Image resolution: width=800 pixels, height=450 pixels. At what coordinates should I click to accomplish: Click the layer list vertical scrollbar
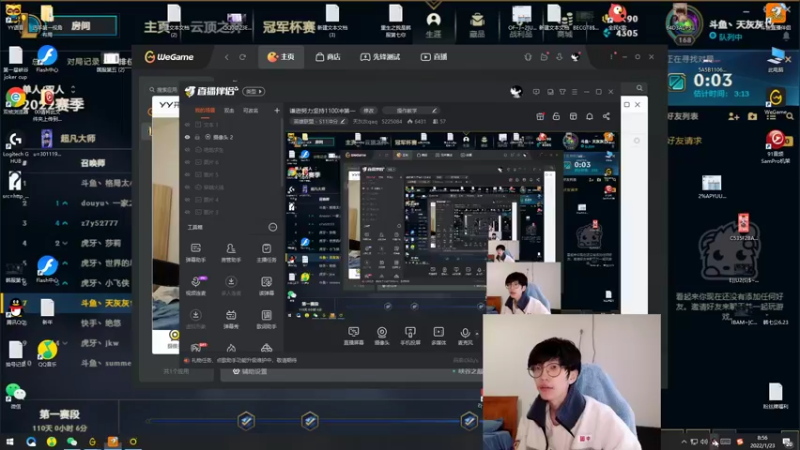pyautogui.click(x=281, y=153)
